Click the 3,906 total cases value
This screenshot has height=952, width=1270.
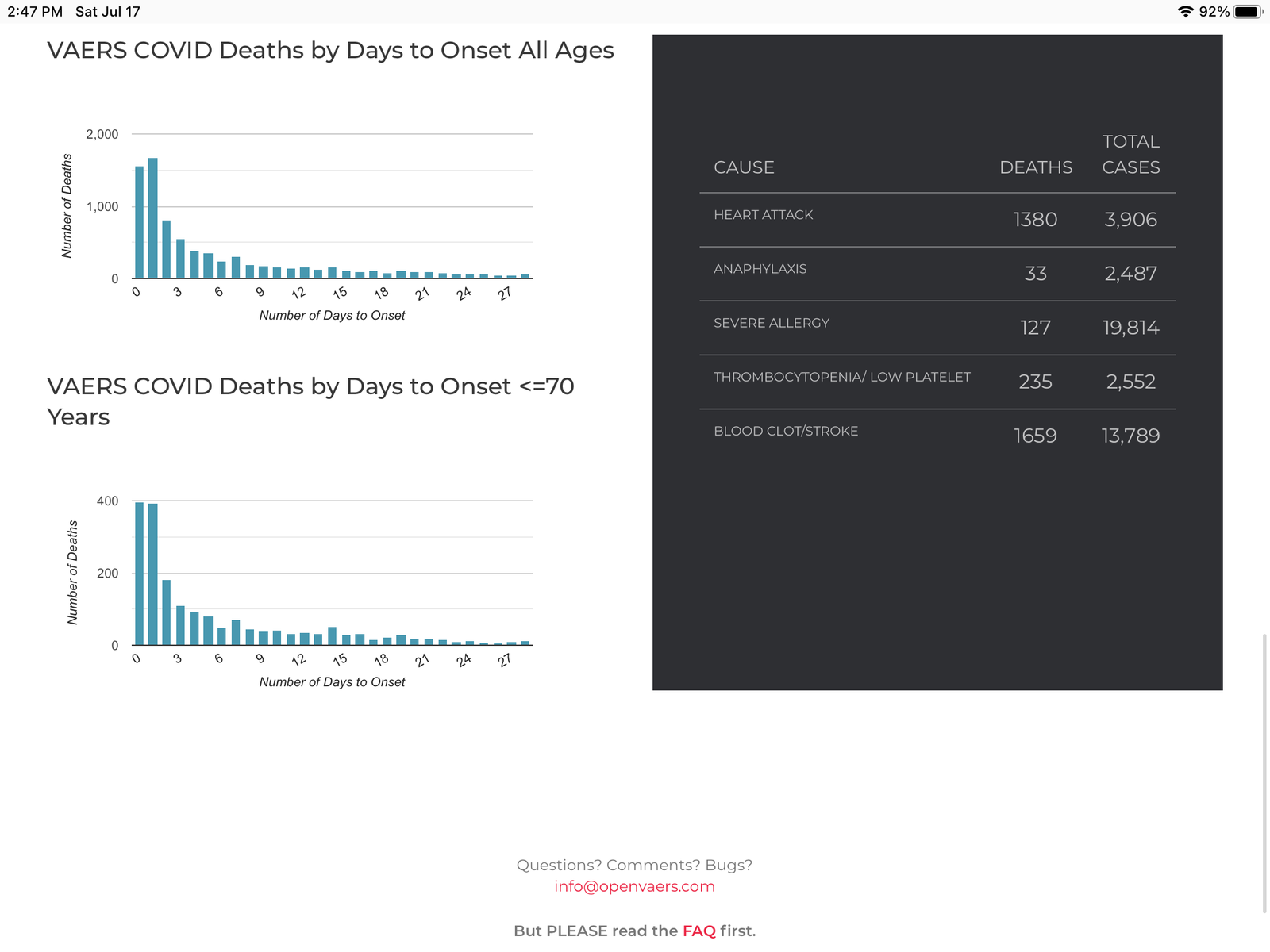[1130, 220]
